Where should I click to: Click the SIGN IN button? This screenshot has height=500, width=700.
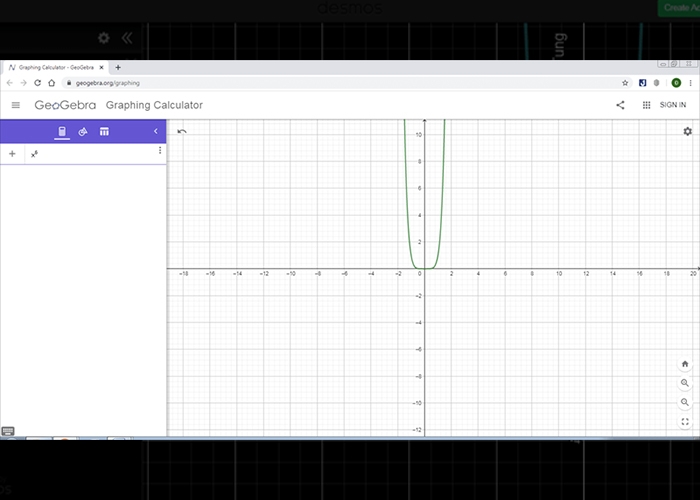pos(673,105)
